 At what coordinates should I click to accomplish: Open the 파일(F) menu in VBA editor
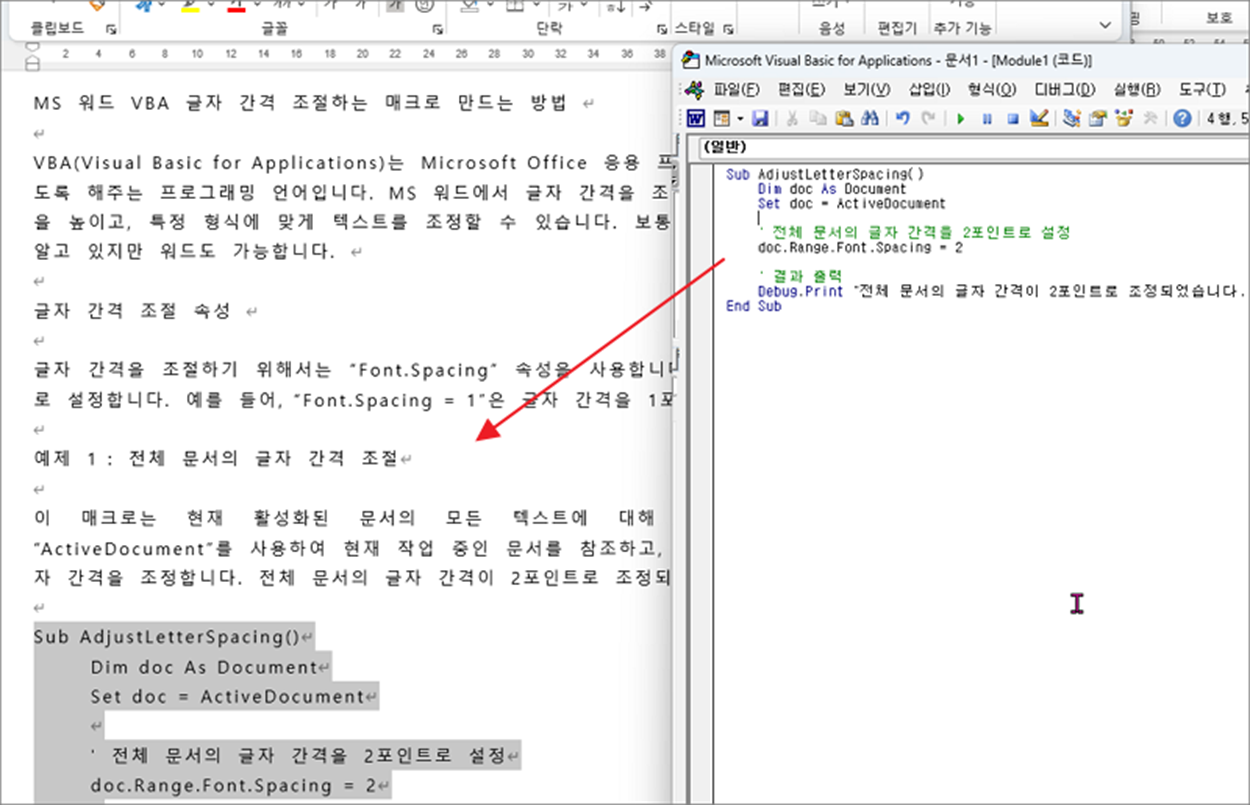point(736,90)
